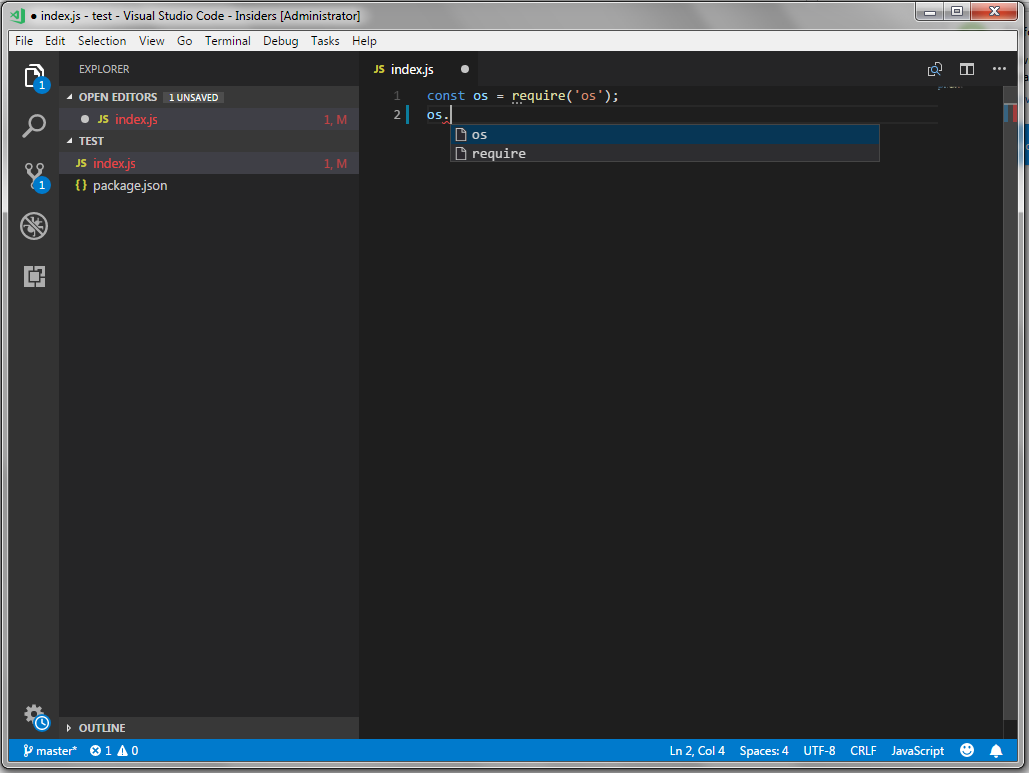The image size is (1029, 773).
Task: Click the EXPLORER panel title
Action: tap(104, 69)
